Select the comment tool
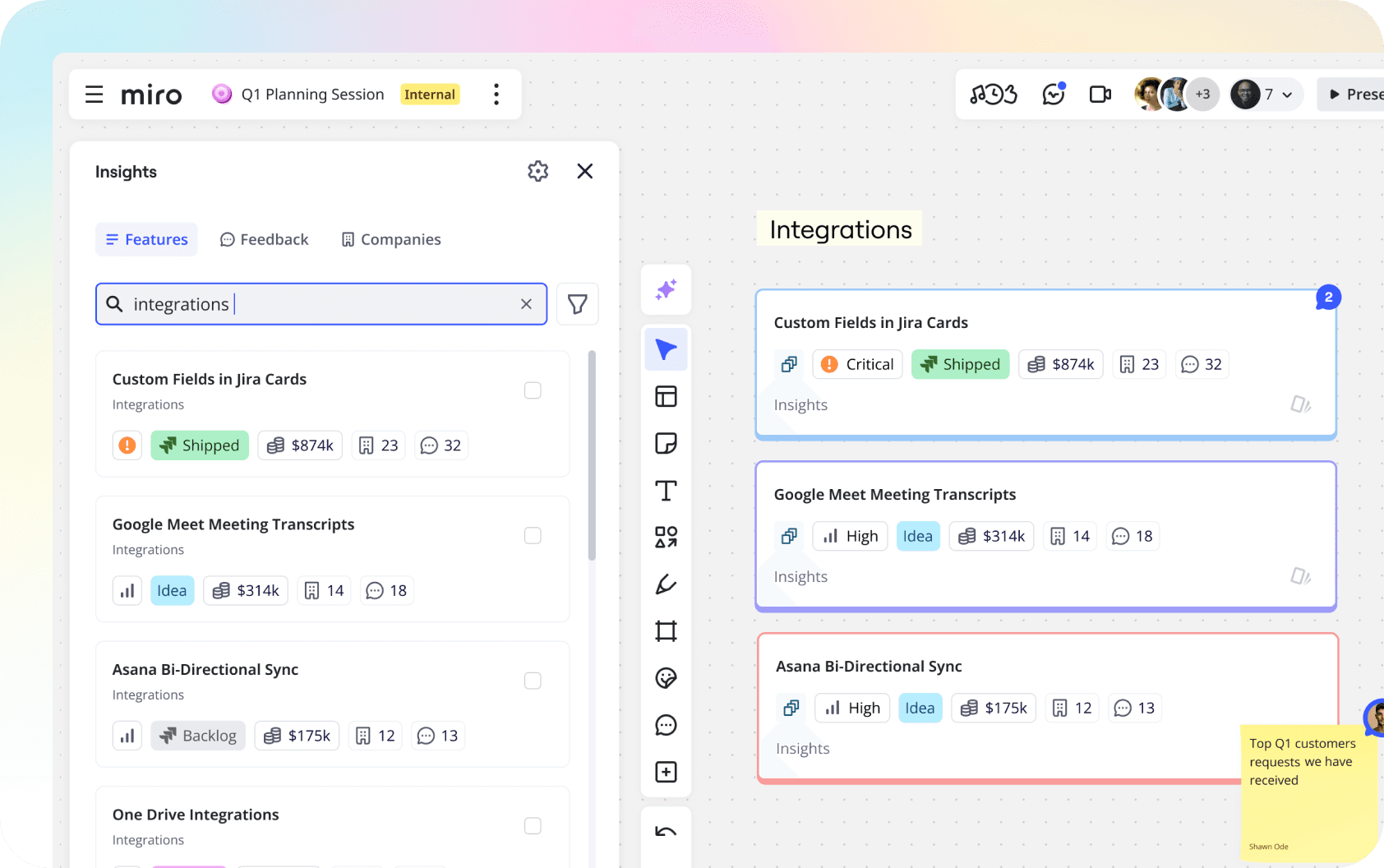 click(x=666, y=725)
